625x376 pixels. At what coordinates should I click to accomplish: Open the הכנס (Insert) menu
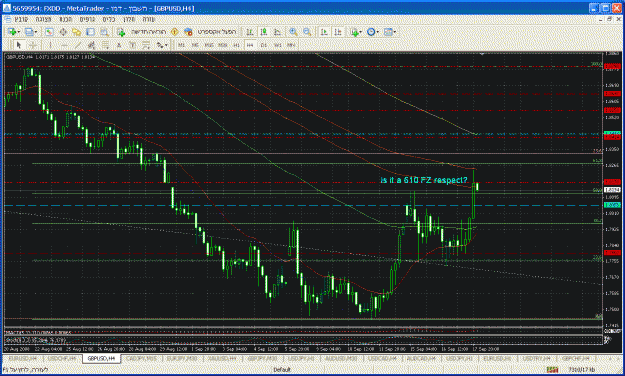click(66, 19)
